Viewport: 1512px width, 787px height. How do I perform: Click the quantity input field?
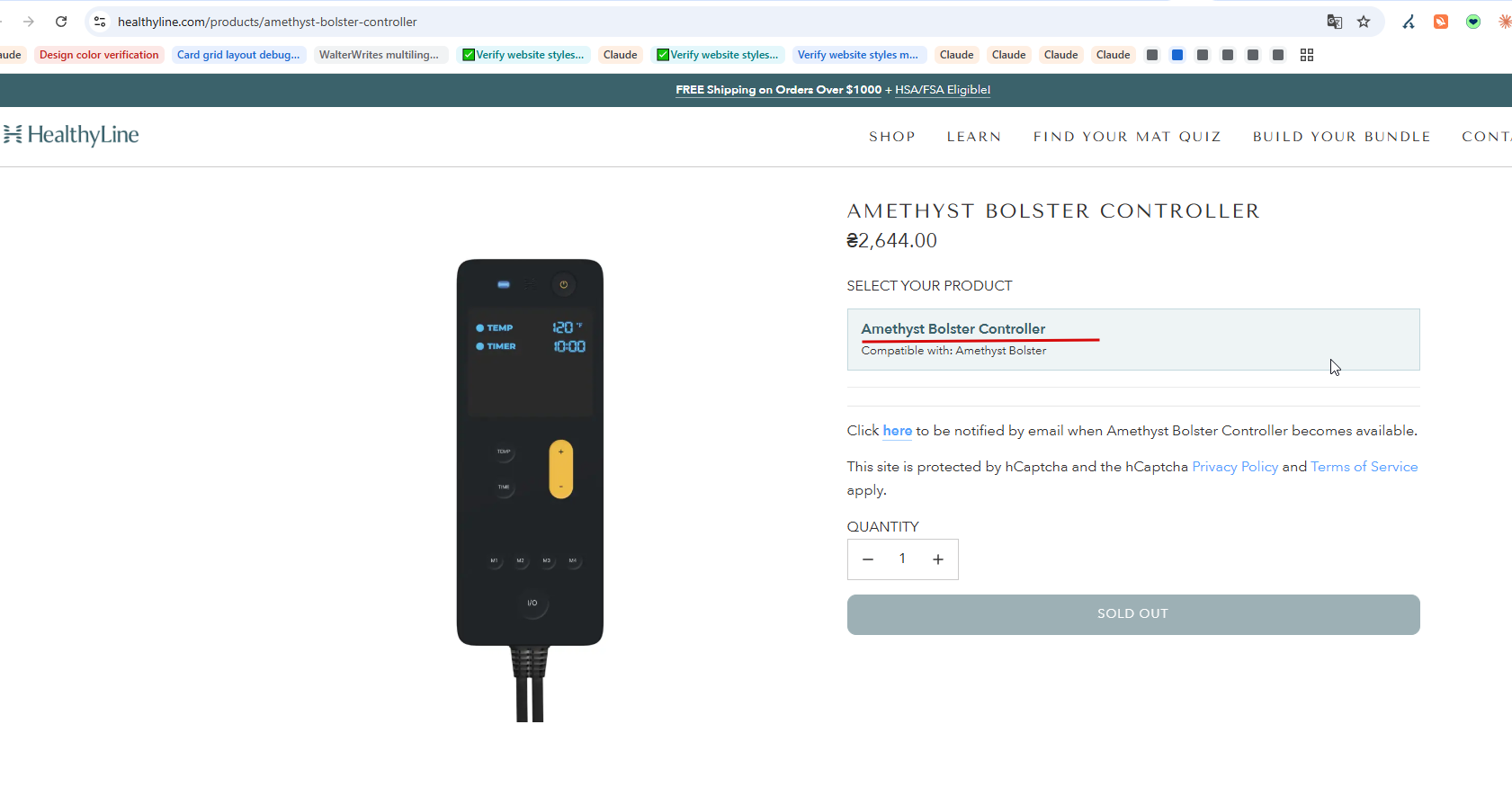[902, 559]
